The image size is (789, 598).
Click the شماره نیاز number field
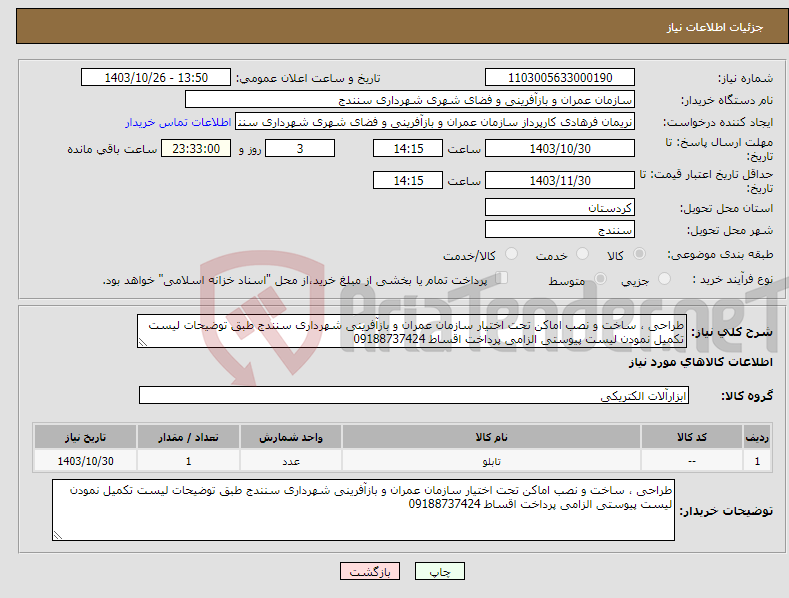point(560,78)
